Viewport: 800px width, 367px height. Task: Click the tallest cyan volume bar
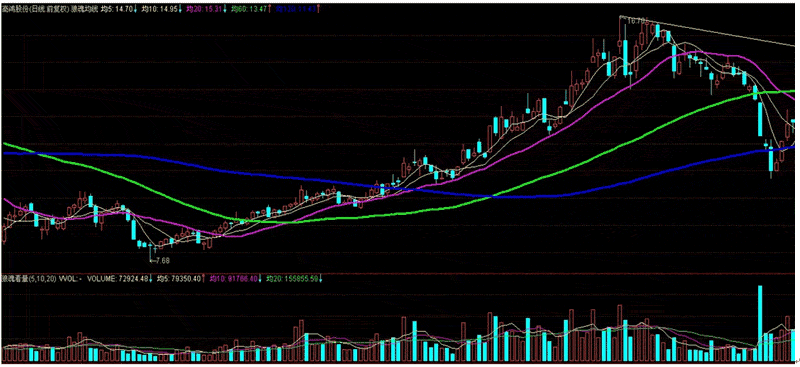tap(760, 324)
